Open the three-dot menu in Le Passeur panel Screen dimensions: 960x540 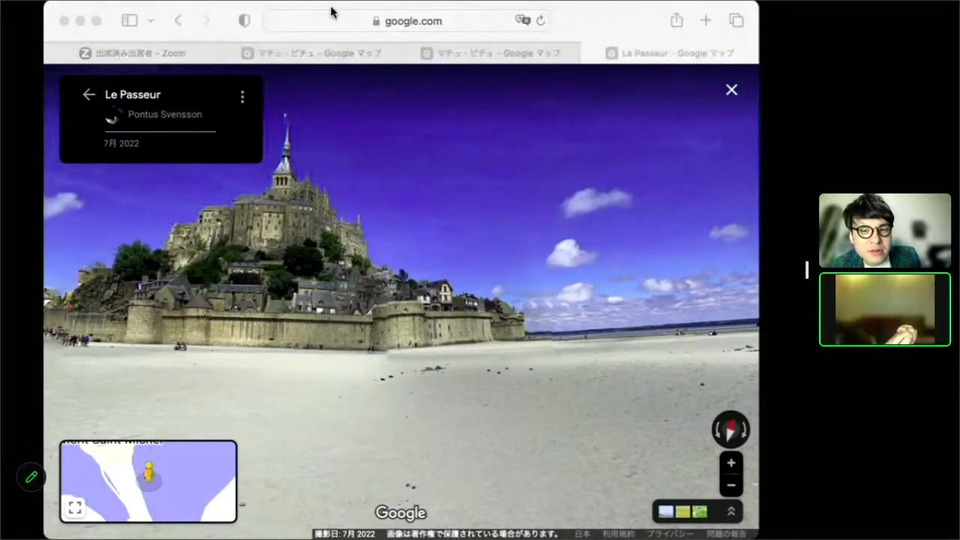tap(242, 97)
